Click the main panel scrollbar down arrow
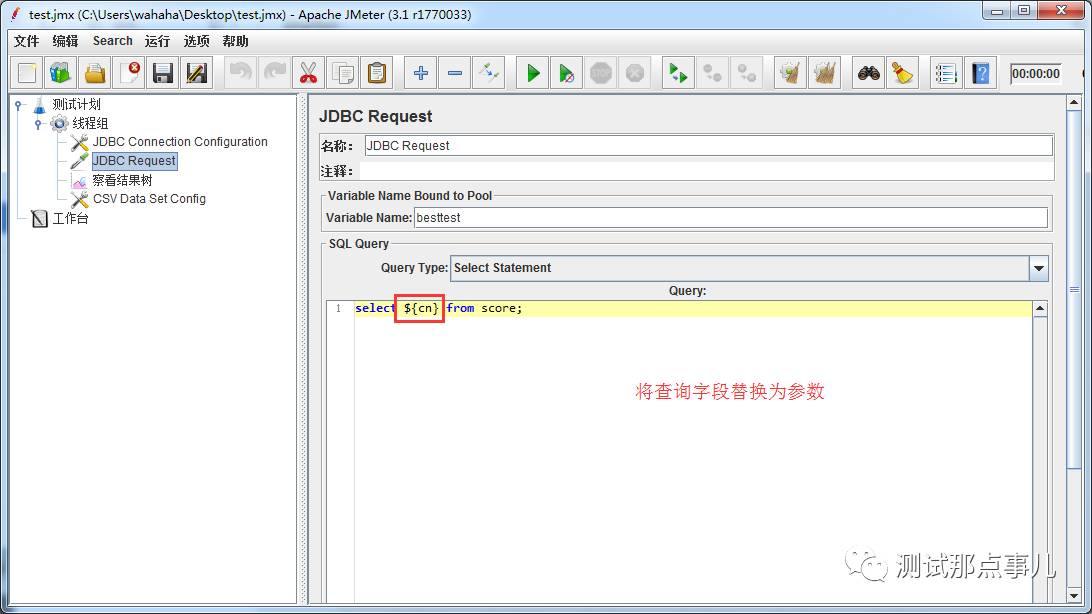The width and height of the screenshot is (1092, 614). [x=1073, y=596]
